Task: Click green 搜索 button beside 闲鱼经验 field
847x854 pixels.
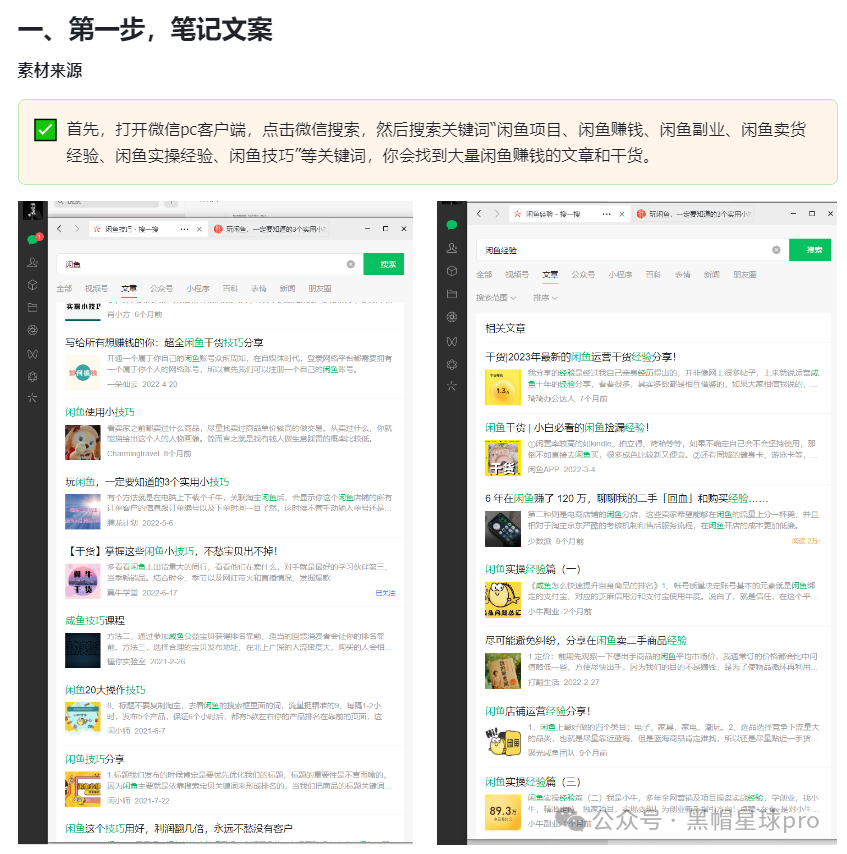Action: (x=810, y=250)
